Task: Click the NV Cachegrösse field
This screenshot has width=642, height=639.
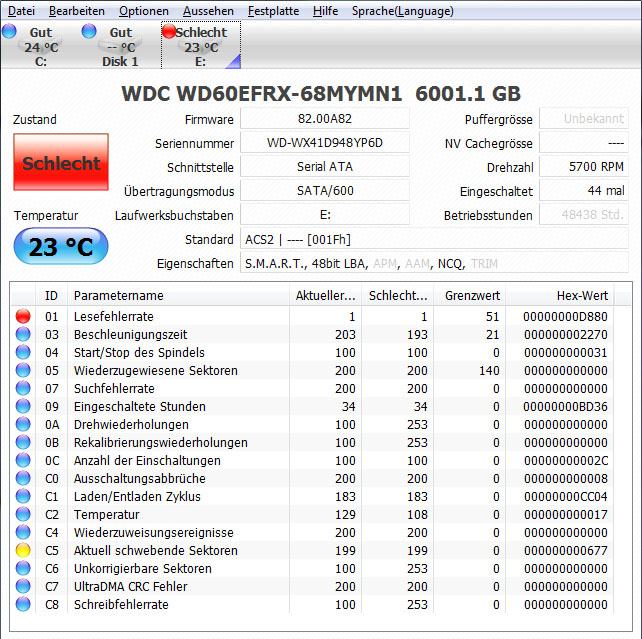Action: click(x=584, y=143)
